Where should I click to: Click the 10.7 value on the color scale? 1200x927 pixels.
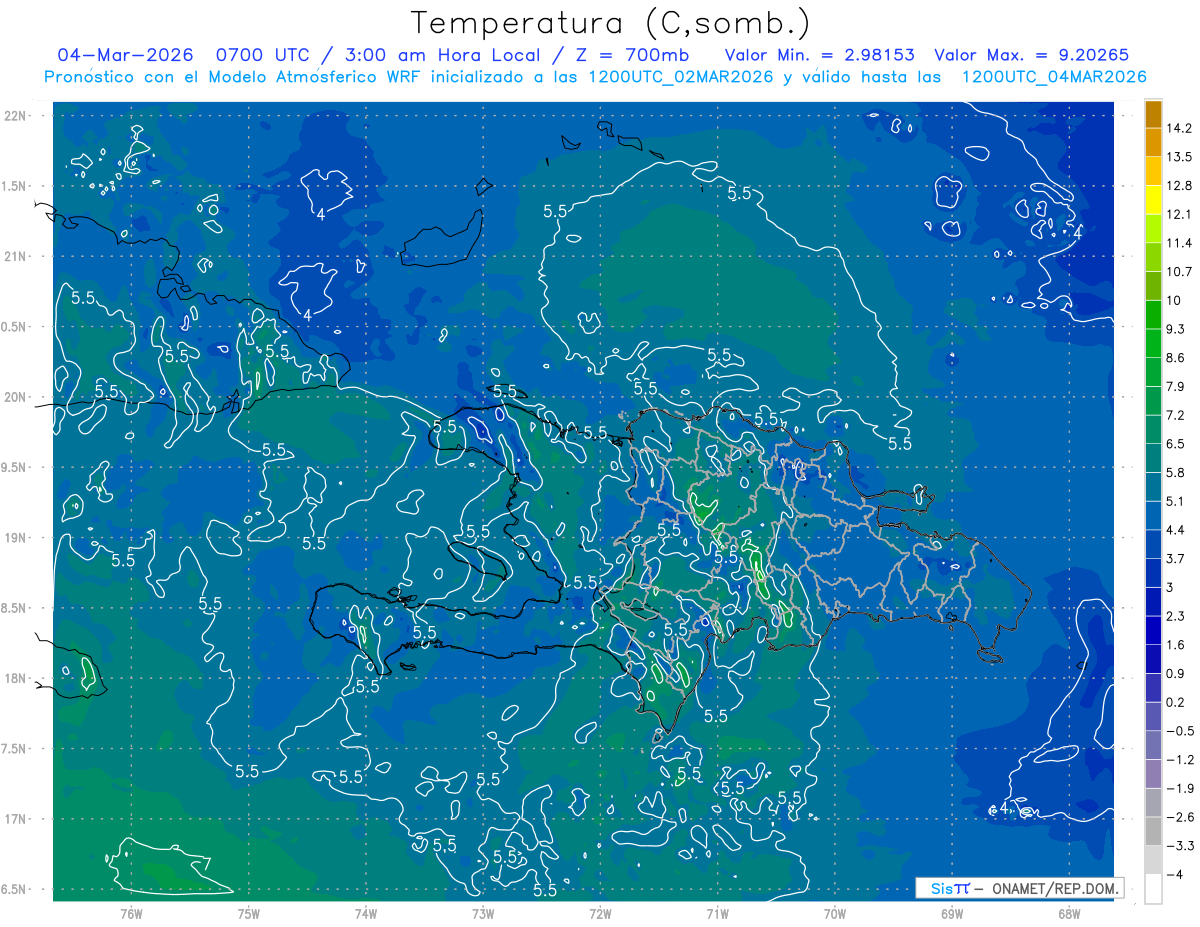tap(1180, 272)
